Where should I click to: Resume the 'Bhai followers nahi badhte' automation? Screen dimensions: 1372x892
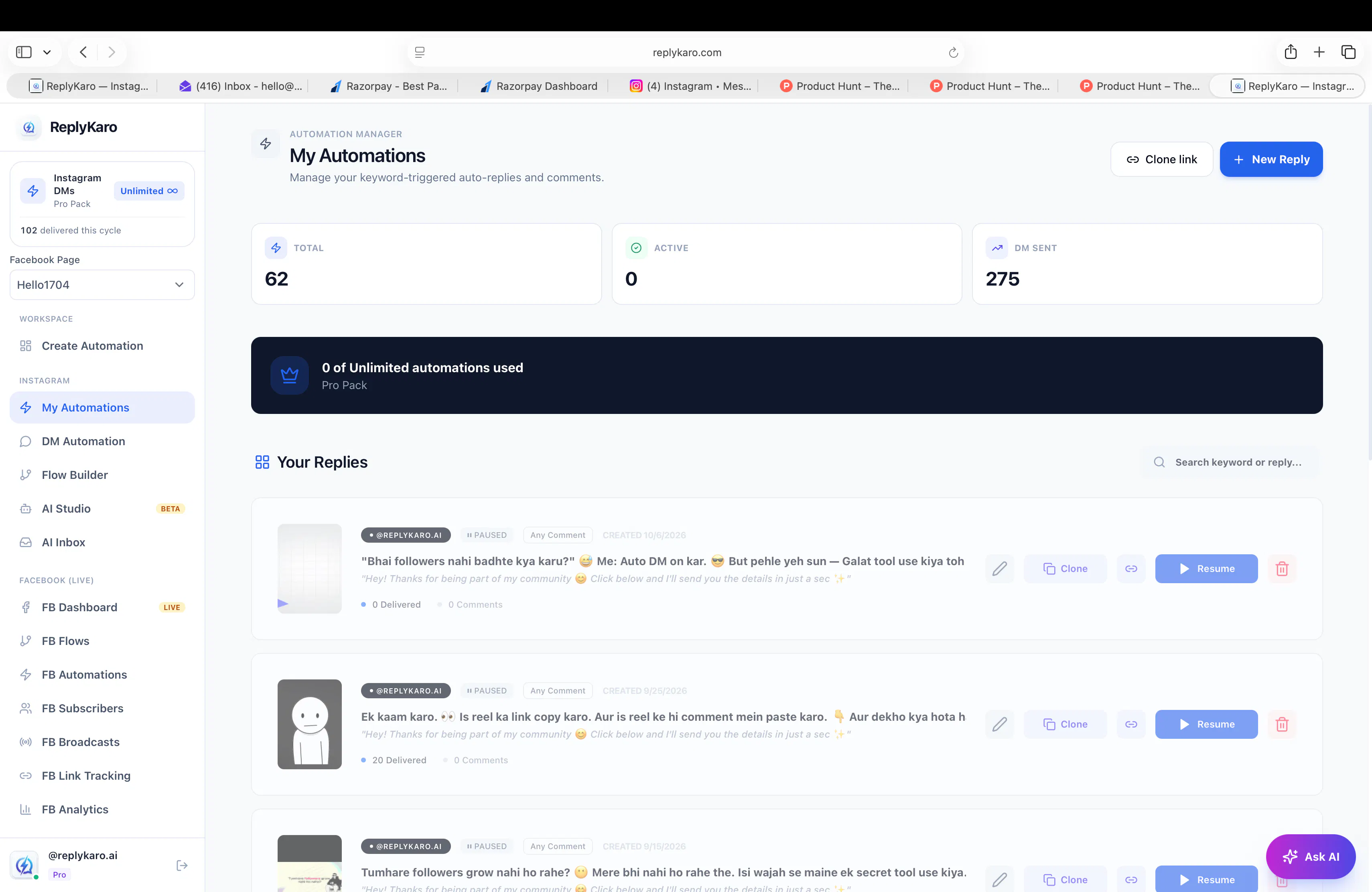[1207, 569]
